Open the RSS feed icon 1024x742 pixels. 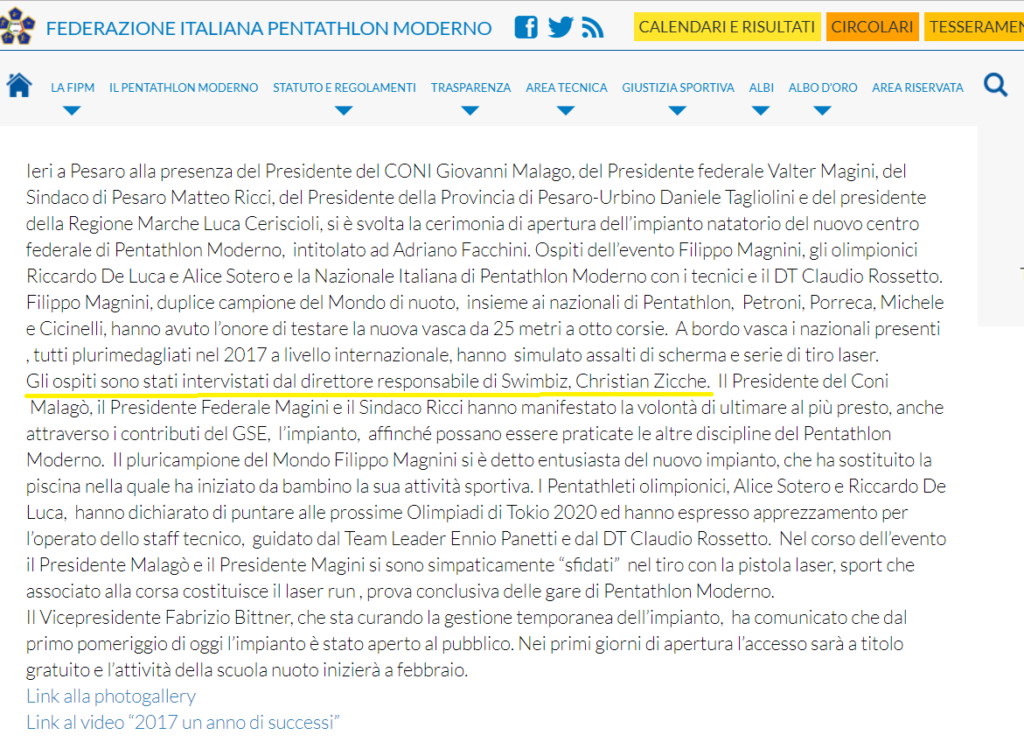point(592,28)
